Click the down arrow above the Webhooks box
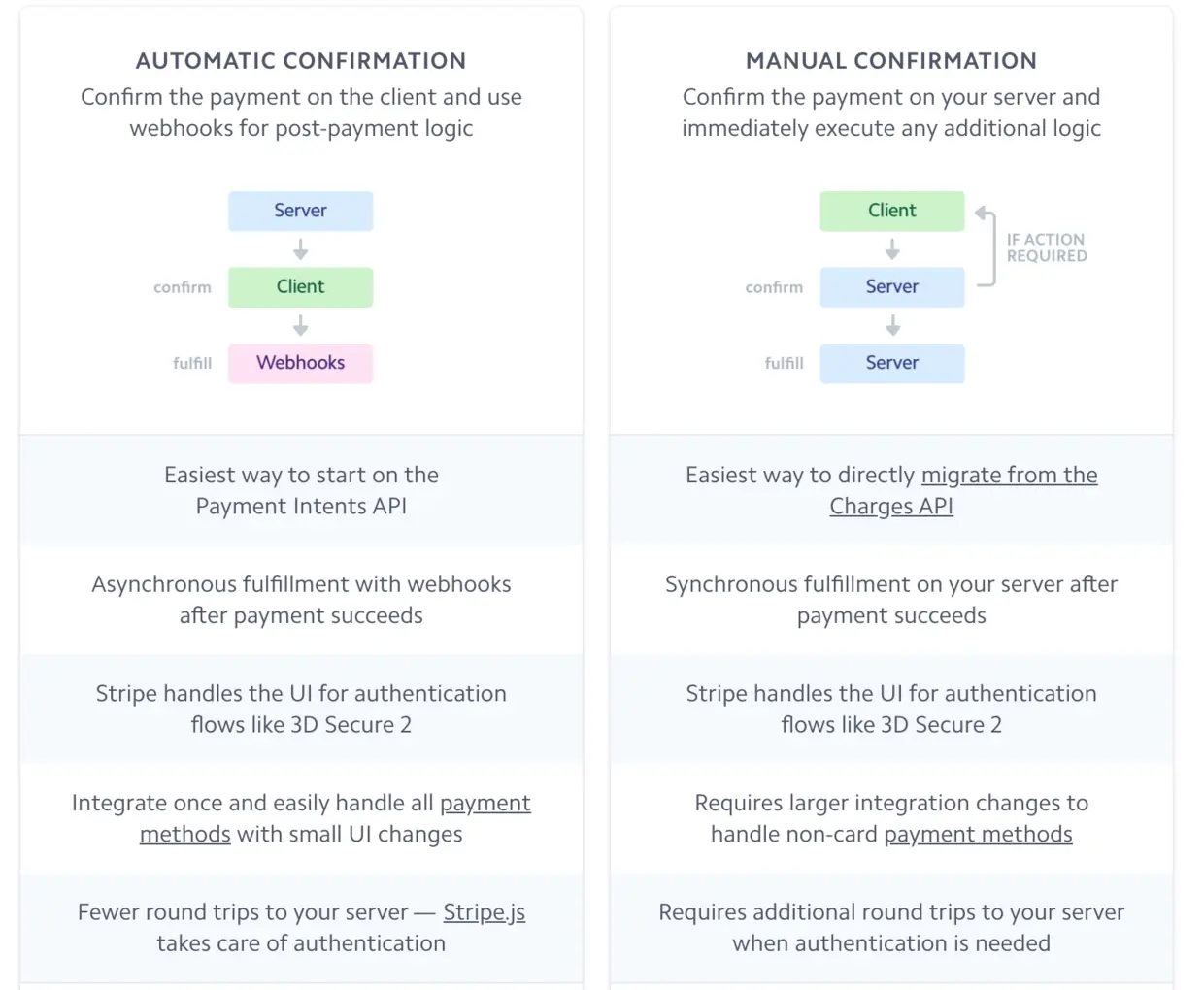This screenshot has height=990, width=1204. 301,325
